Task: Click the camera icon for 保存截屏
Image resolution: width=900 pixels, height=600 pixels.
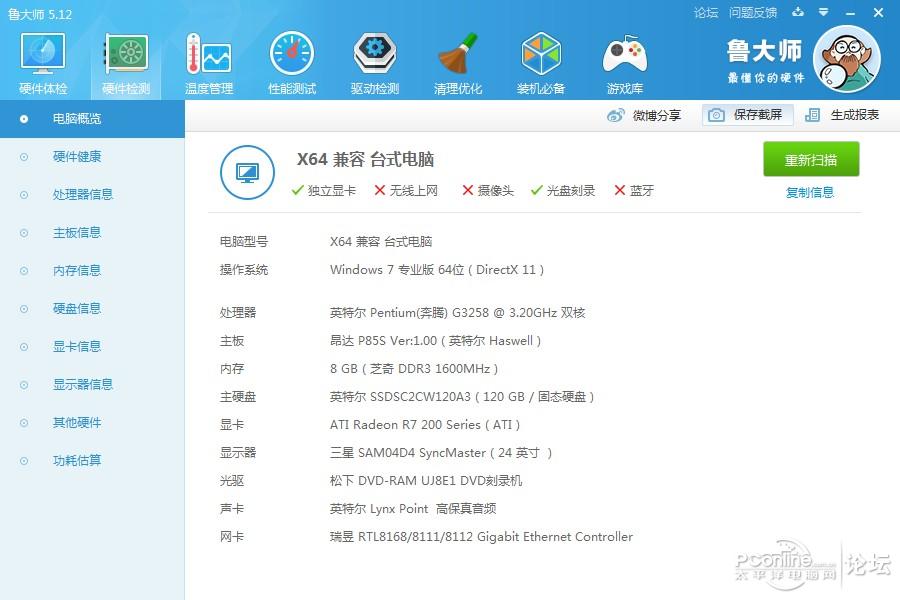Action: [716, 115]
